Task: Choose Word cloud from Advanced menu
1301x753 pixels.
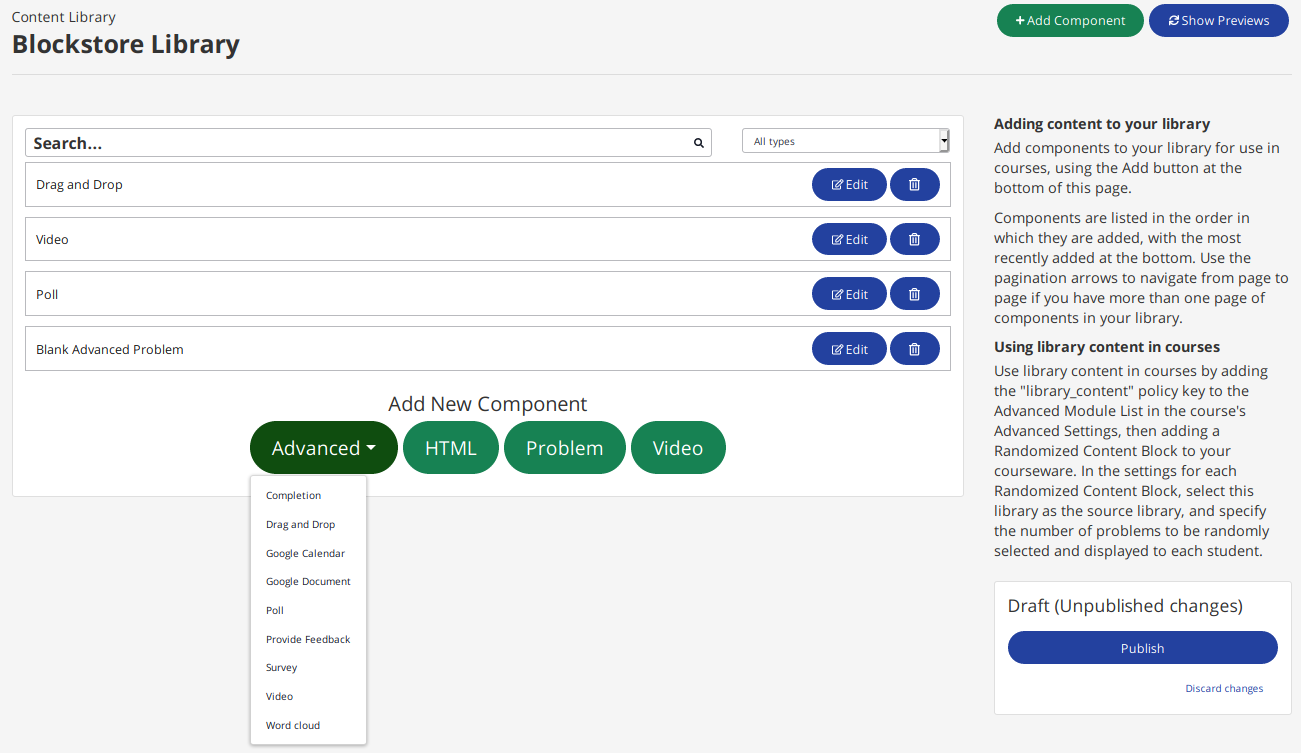Action: click(293, 725)
